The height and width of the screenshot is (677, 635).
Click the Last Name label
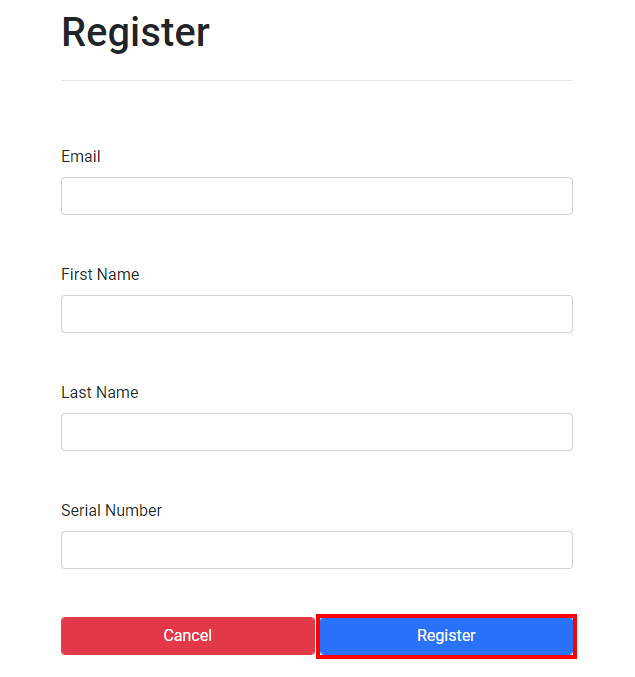[x=100, y=393]
